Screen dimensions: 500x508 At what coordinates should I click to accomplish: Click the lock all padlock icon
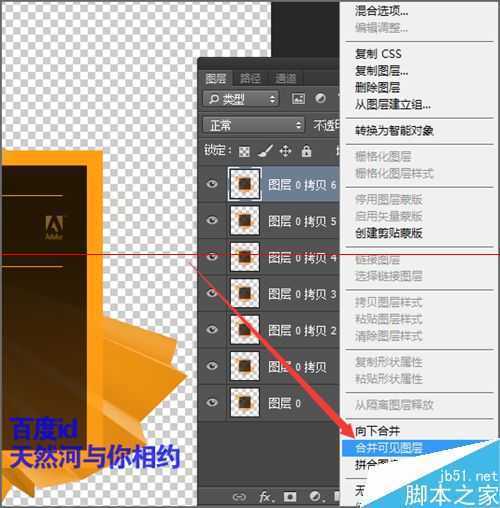[306, 151]
